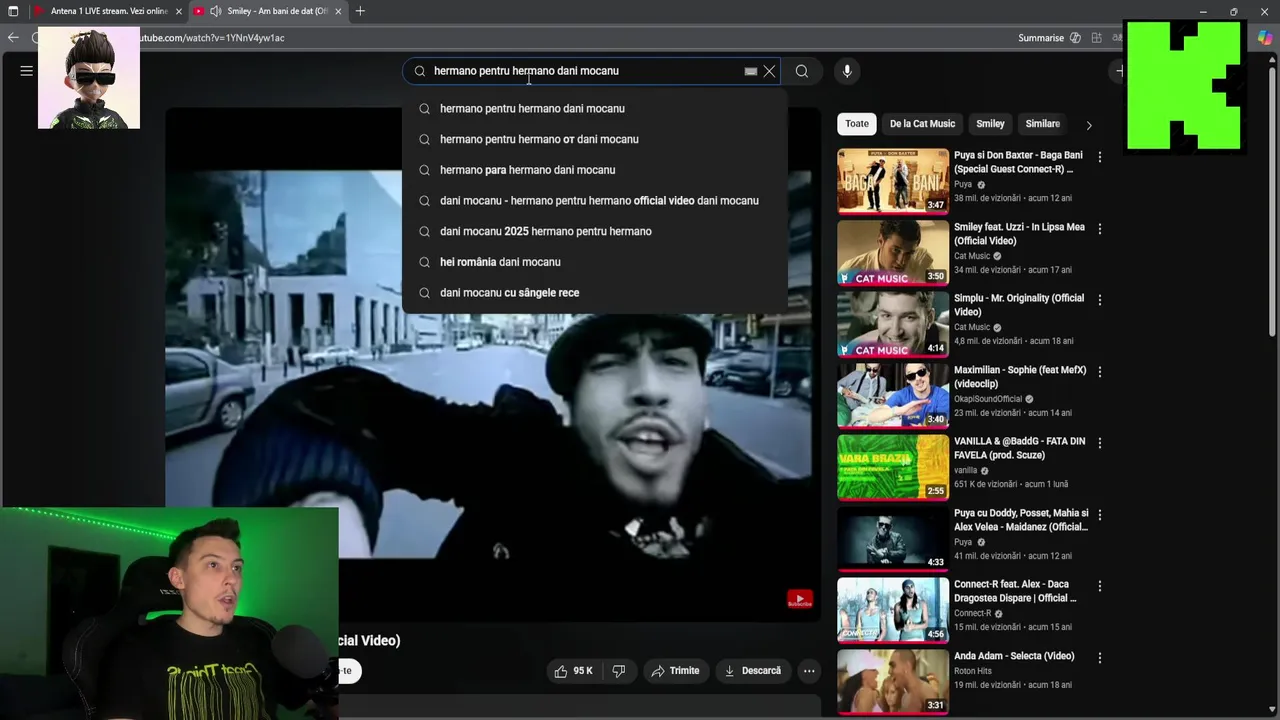The width and height of the screenshot is (1280, 720).
Task: Open Puya - Baga Bani thumbnail
Action: (893, 181)
